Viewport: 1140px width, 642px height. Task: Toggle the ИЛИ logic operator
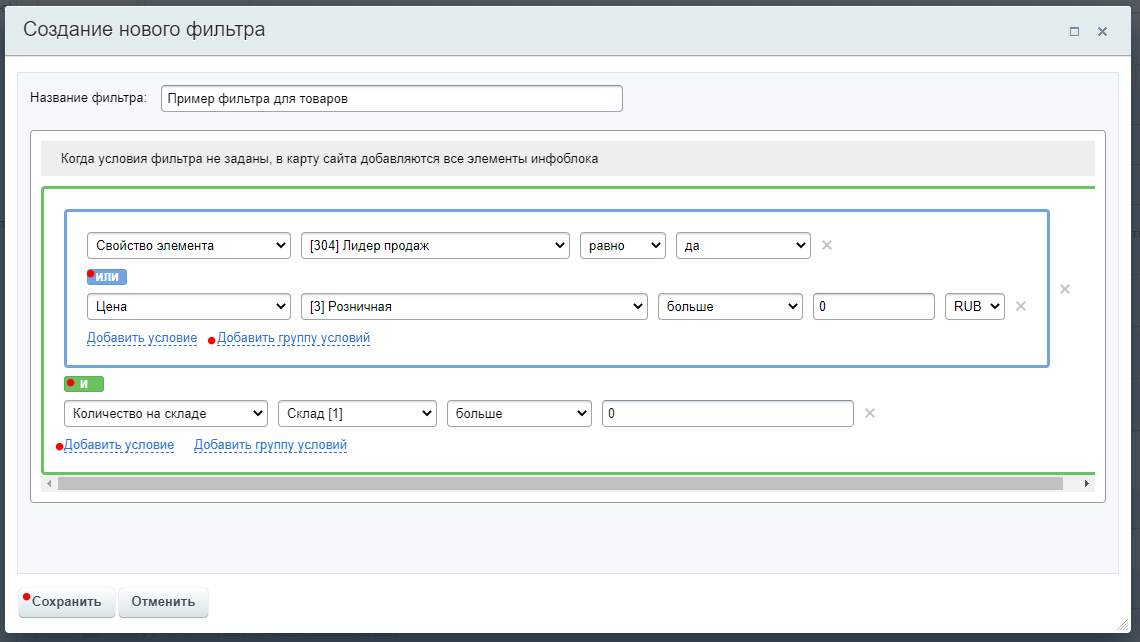coord(107,276)
